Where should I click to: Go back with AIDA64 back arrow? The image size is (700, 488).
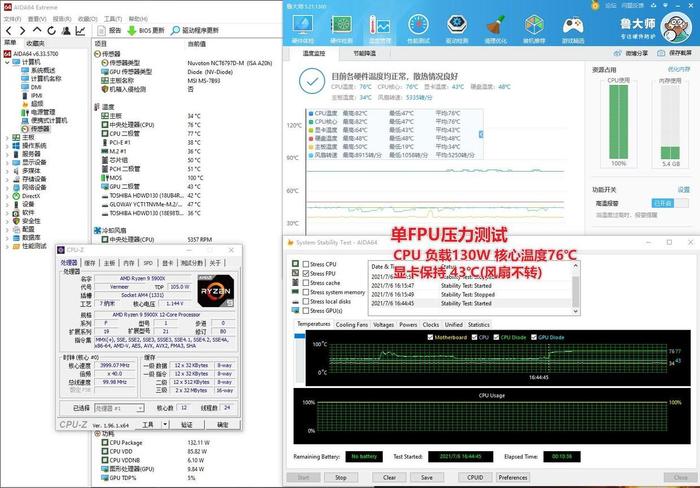click(9, 30)
